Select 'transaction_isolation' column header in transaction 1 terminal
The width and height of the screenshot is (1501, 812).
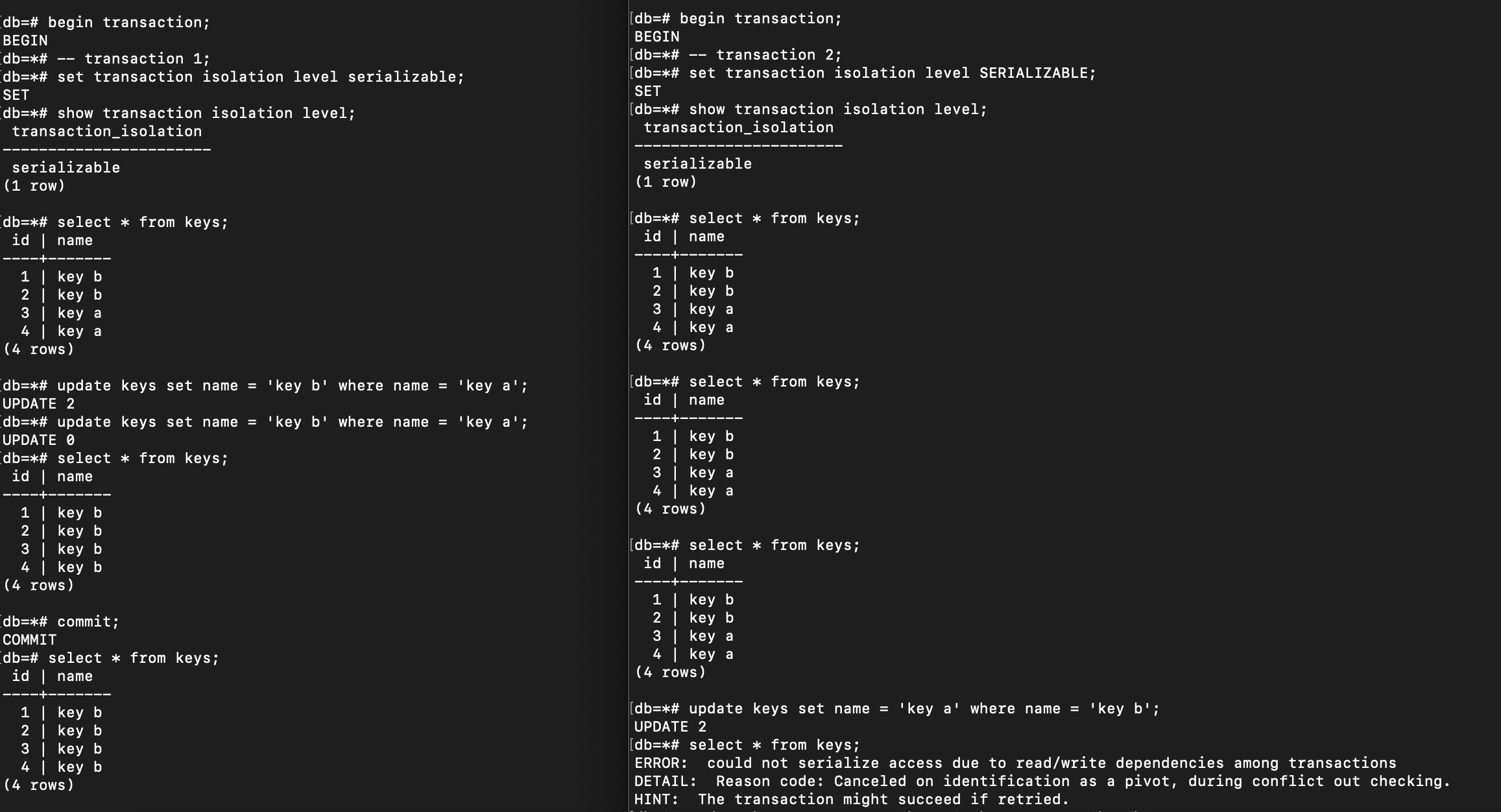tap(106, 131)
